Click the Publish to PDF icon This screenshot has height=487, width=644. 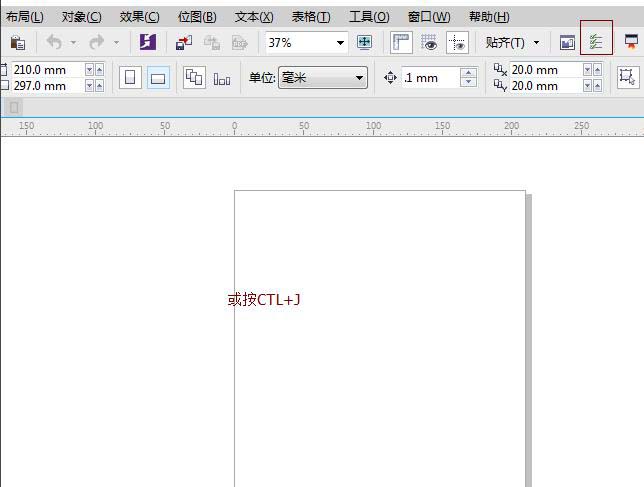(x=240, y=43)
